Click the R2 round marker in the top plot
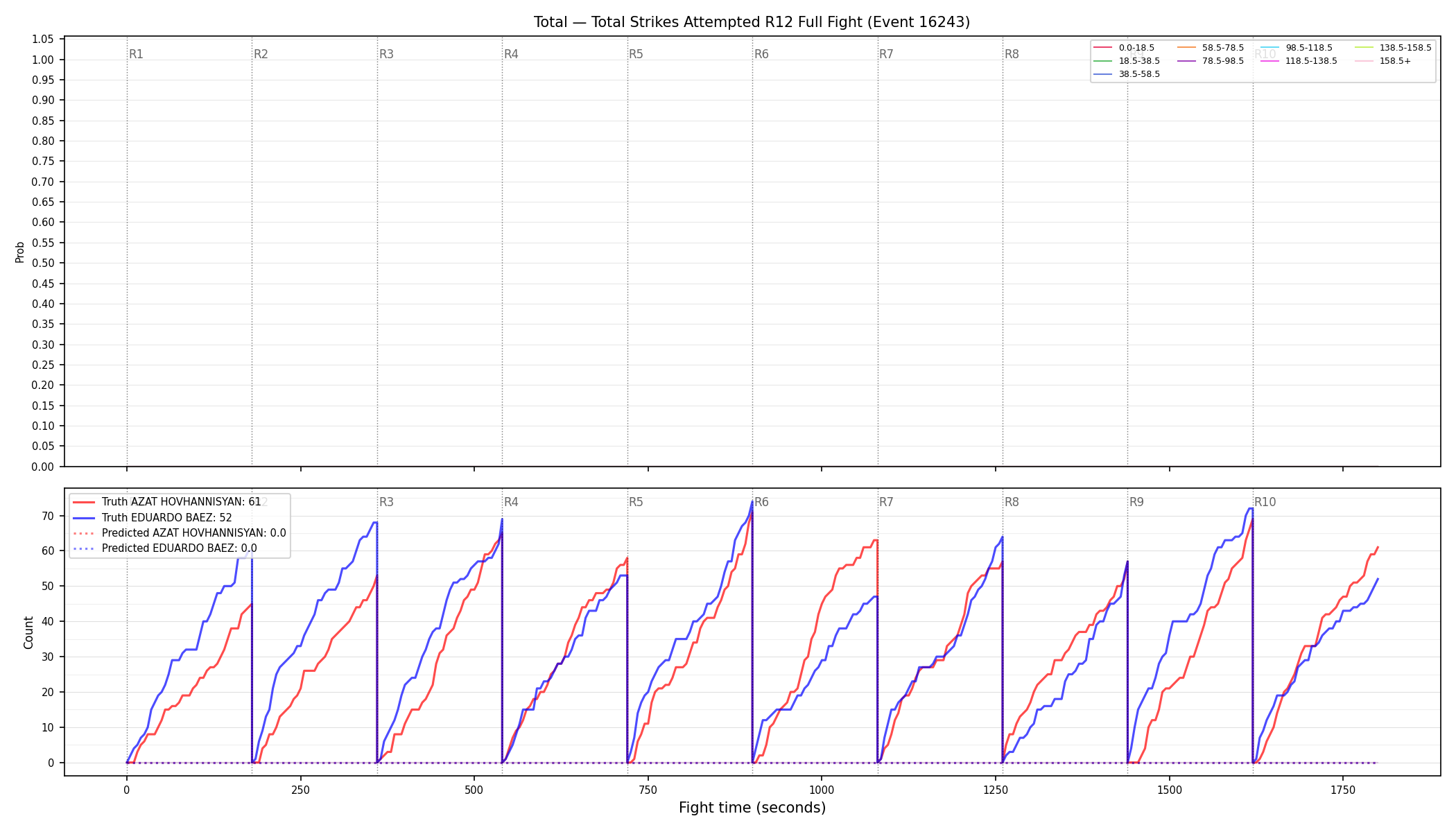Viewport: 1456px width, 832px height. click(261, 54)
